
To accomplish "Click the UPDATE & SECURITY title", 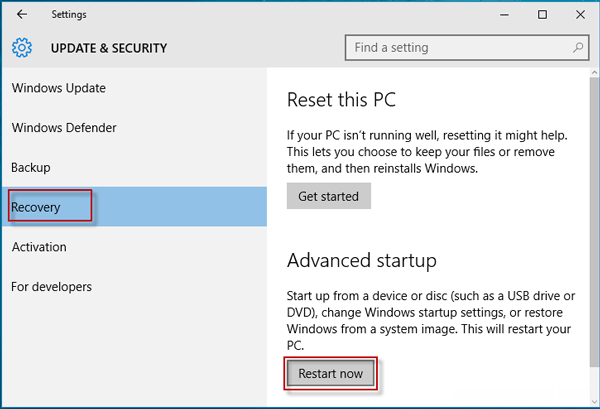I will [109, 48].
